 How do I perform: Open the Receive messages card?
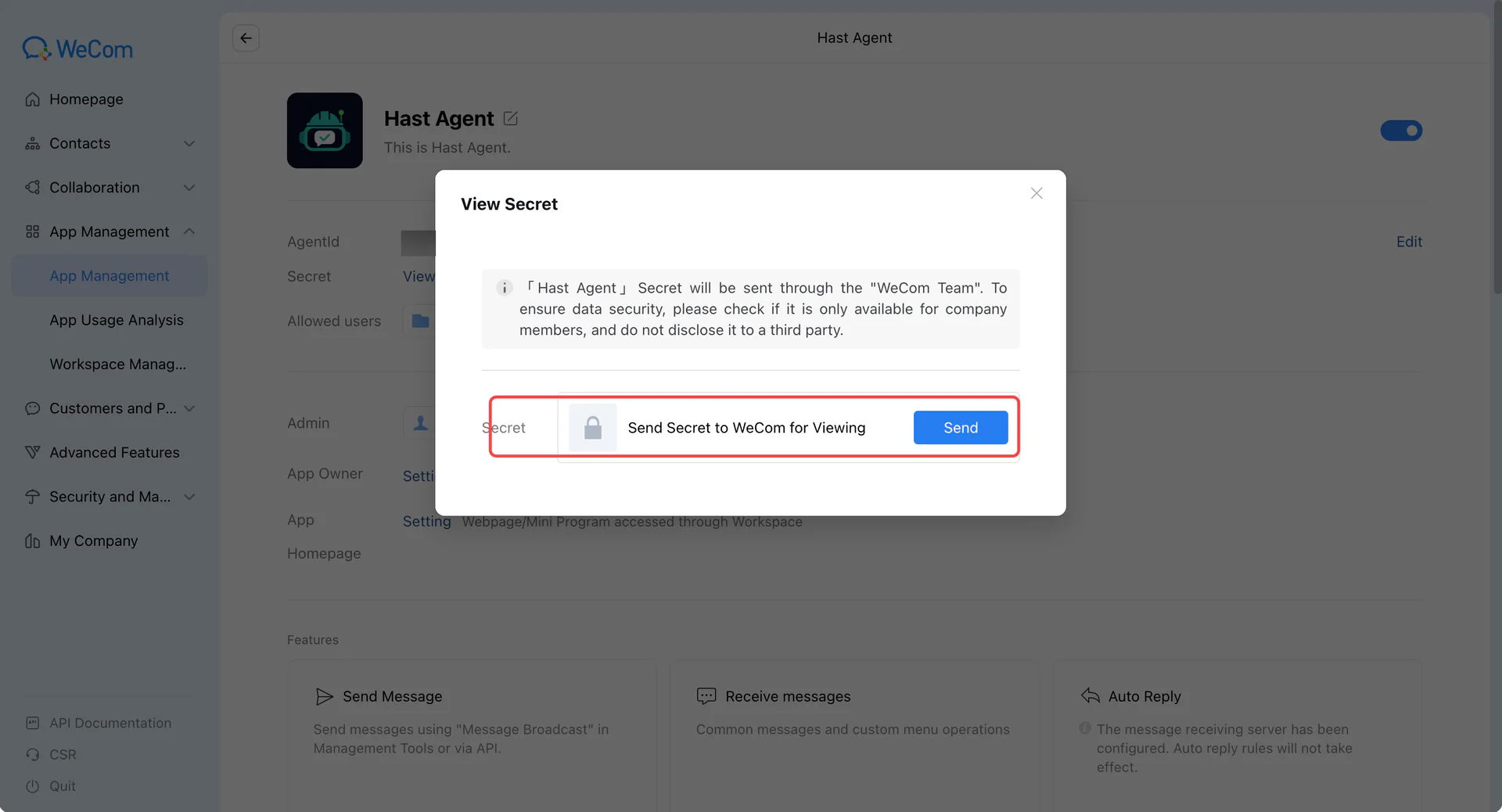click(x=854, y=735)
